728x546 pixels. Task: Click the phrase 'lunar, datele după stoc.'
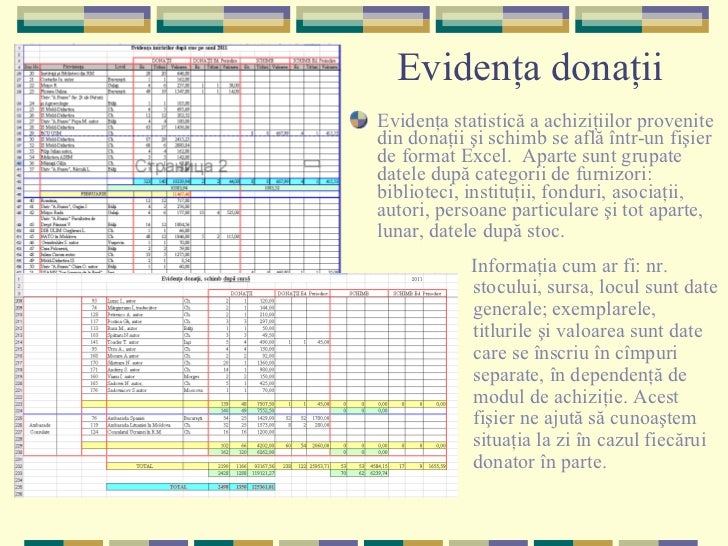coord(470,231)
